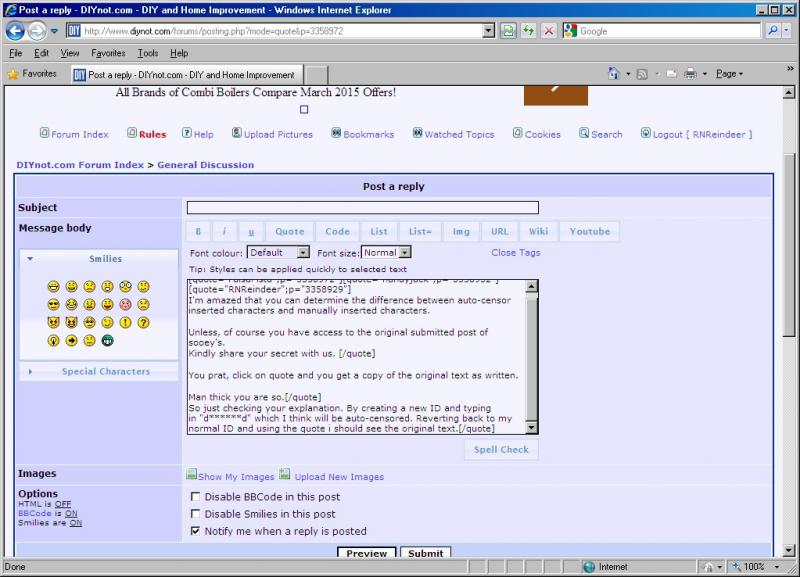This screenshot has width=800, height=577.
Task: Click the Subject input field
Action: [x=362, y=208]
